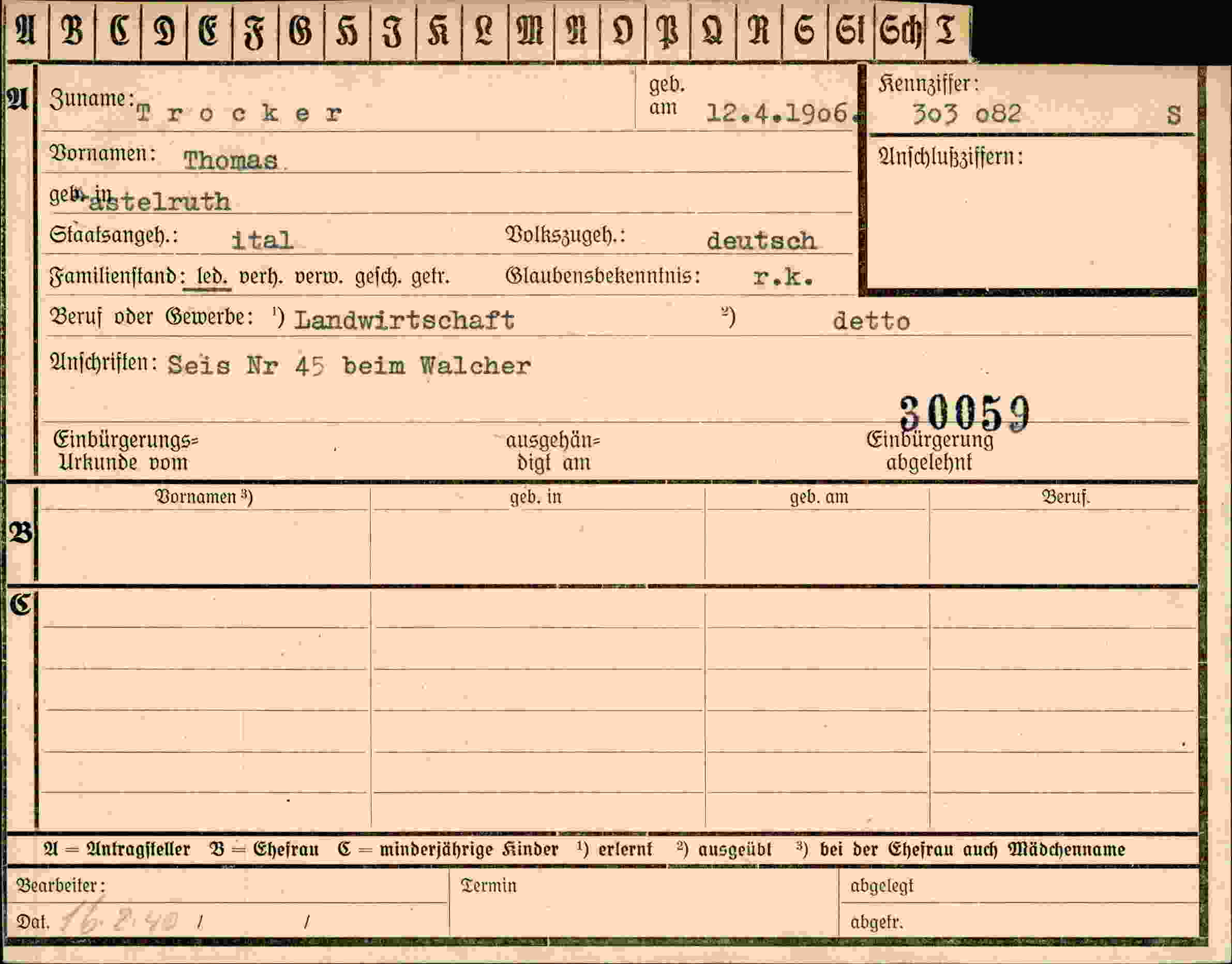Click the Kennziffer value "303 082"
Image resolution: width=1232 pixels, height=964 pixels.
(967, 114)
